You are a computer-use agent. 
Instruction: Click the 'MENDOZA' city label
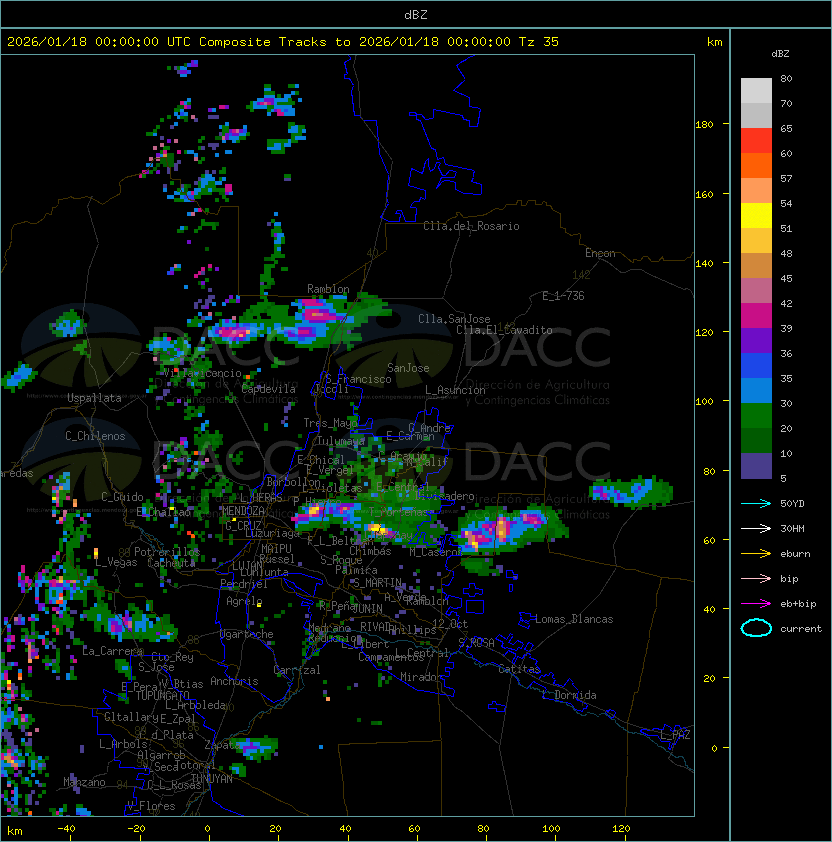tap(243, 511)
